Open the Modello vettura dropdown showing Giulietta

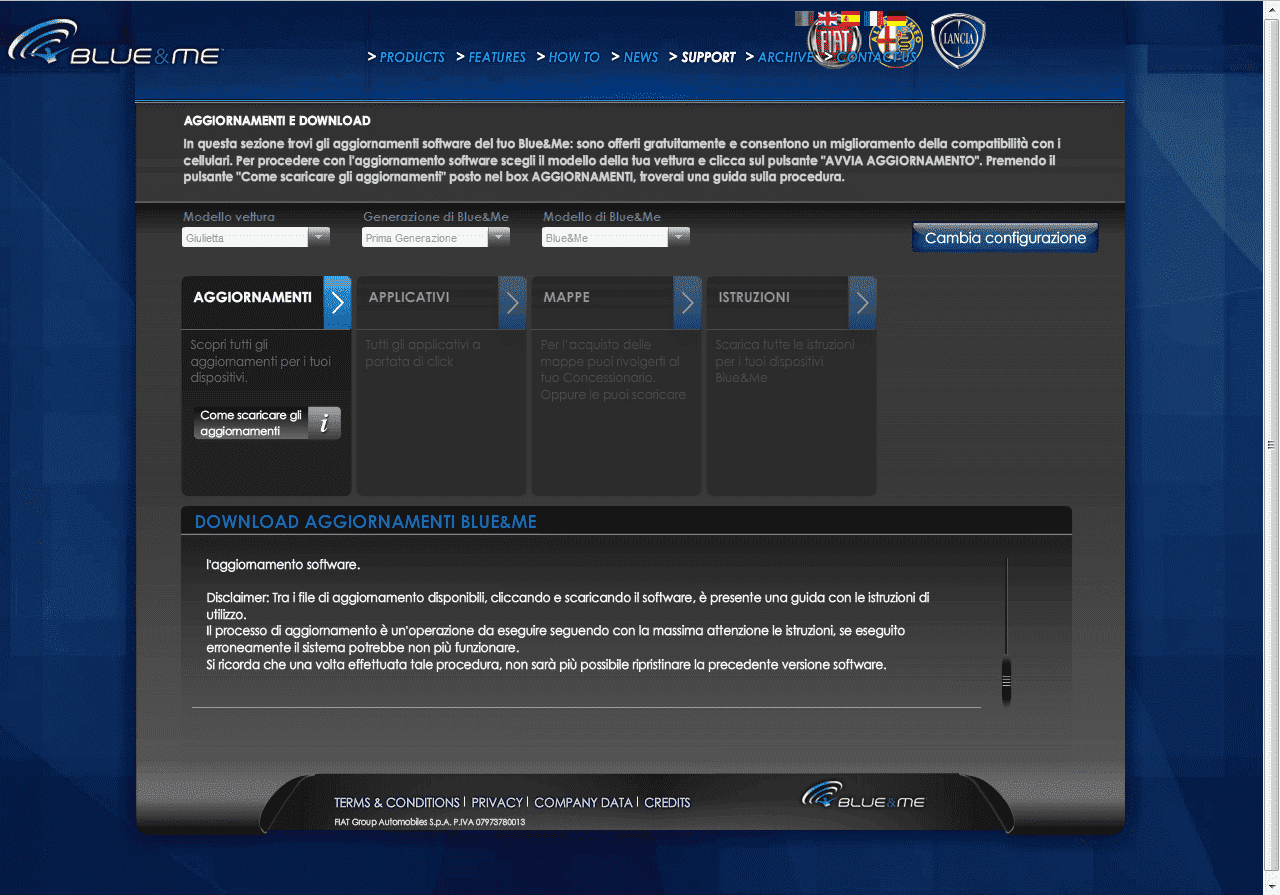(256, 237)
